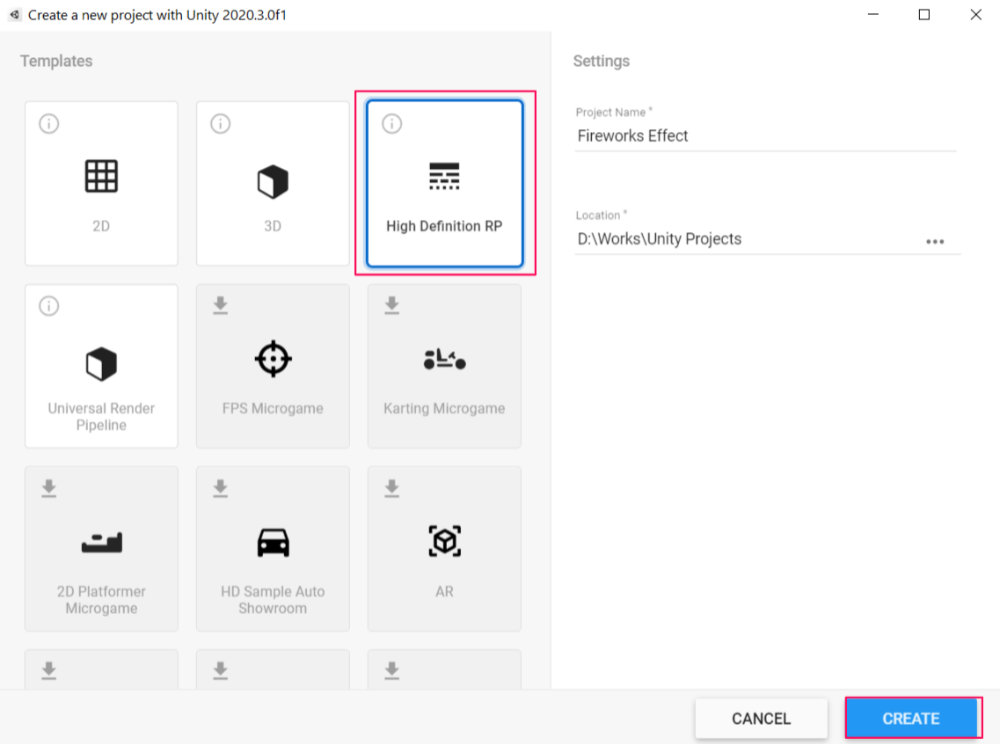Viewport: 1000px width, 744px height.
Task: Download the AR template
Action: pos(392,488)
